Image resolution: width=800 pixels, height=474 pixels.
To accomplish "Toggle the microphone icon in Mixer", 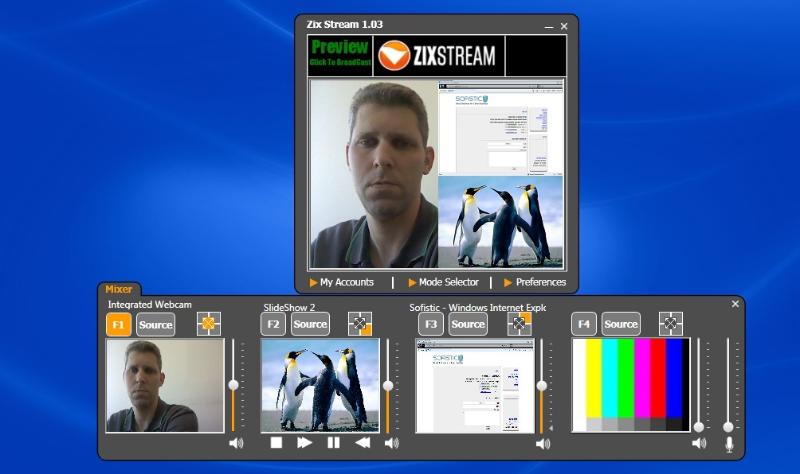I will [729, 444].
